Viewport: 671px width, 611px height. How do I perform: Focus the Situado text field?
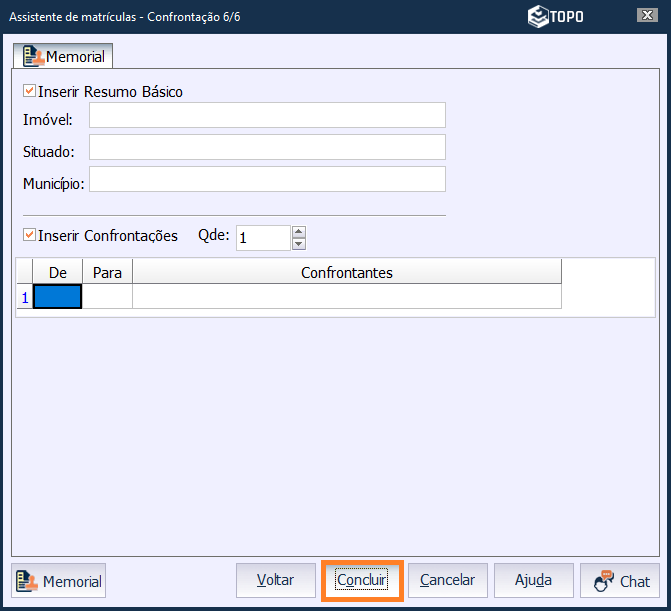(267, 148)
